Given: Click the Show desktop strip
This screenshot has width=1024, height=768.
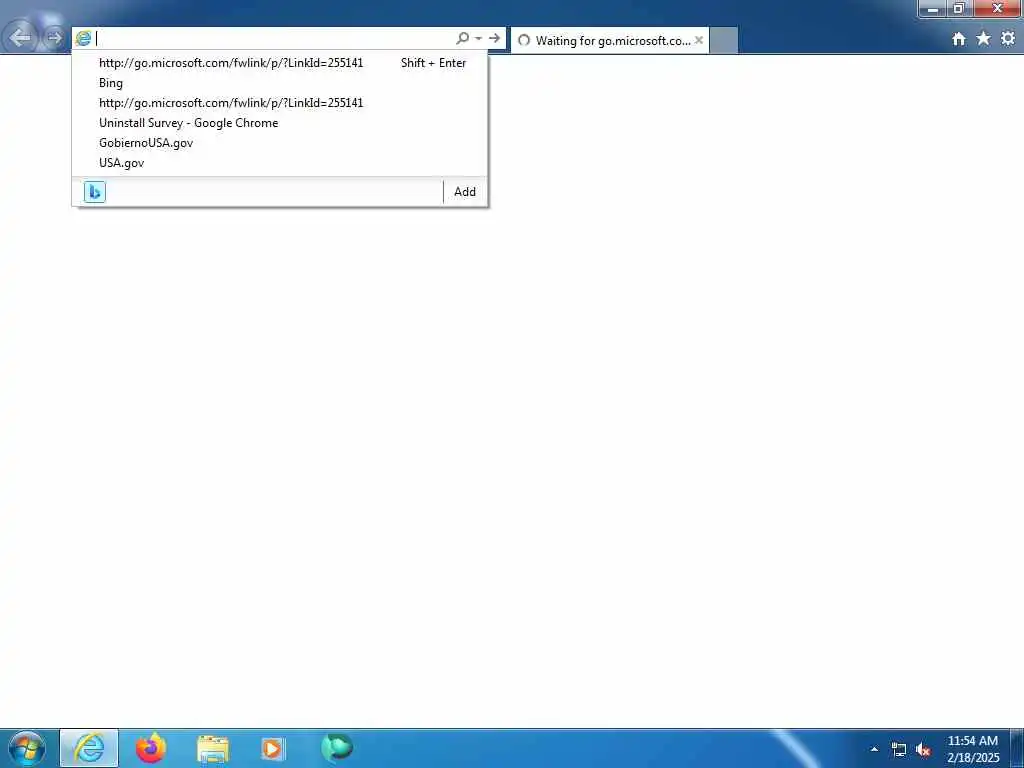Looking at the screenshot, I should pos(1017,748).
